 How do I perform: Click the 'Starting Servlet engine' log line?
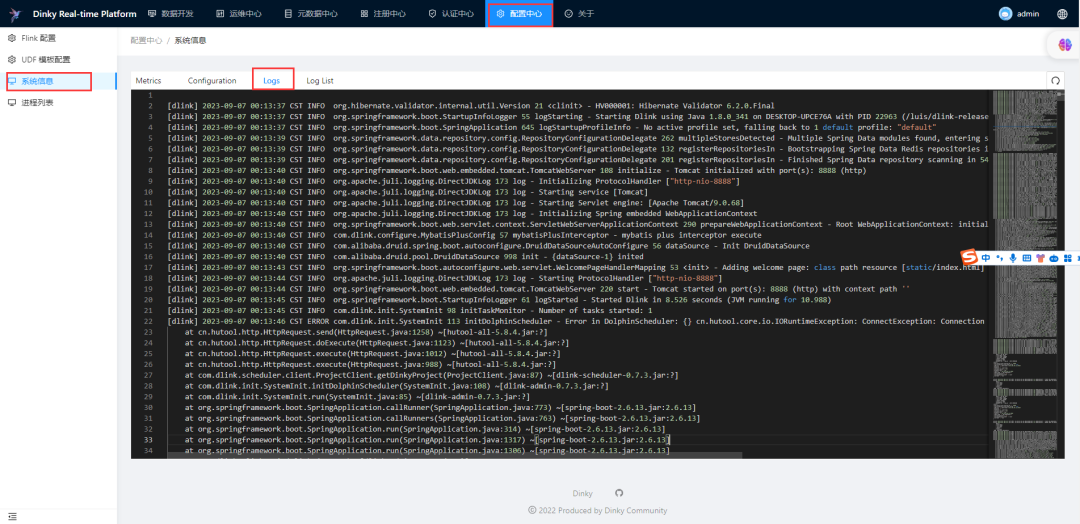tap(455, 202)
